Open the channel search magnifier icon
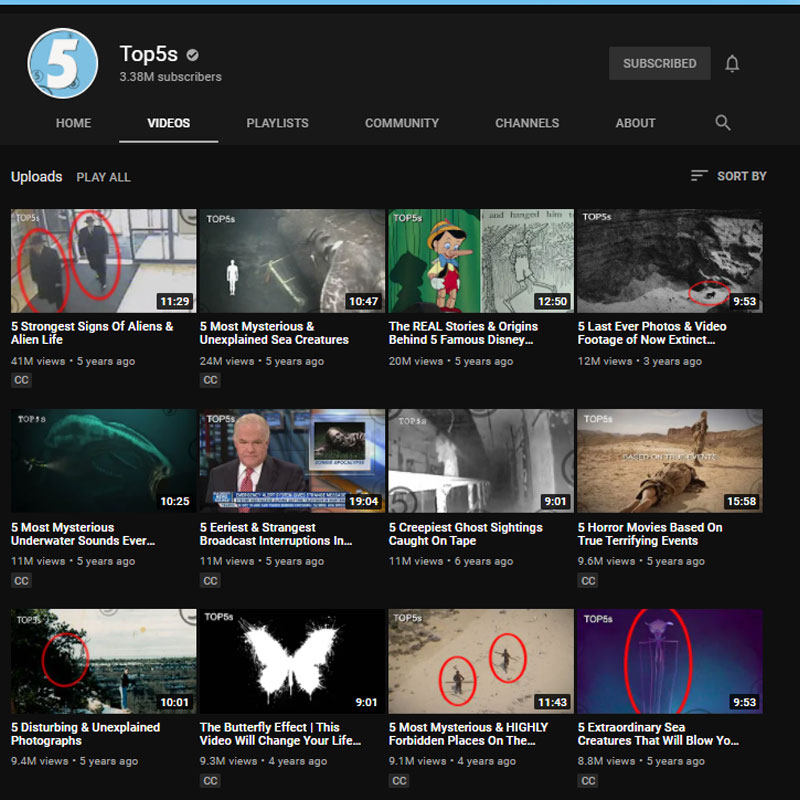800x800 pixels. pos(722,122)
